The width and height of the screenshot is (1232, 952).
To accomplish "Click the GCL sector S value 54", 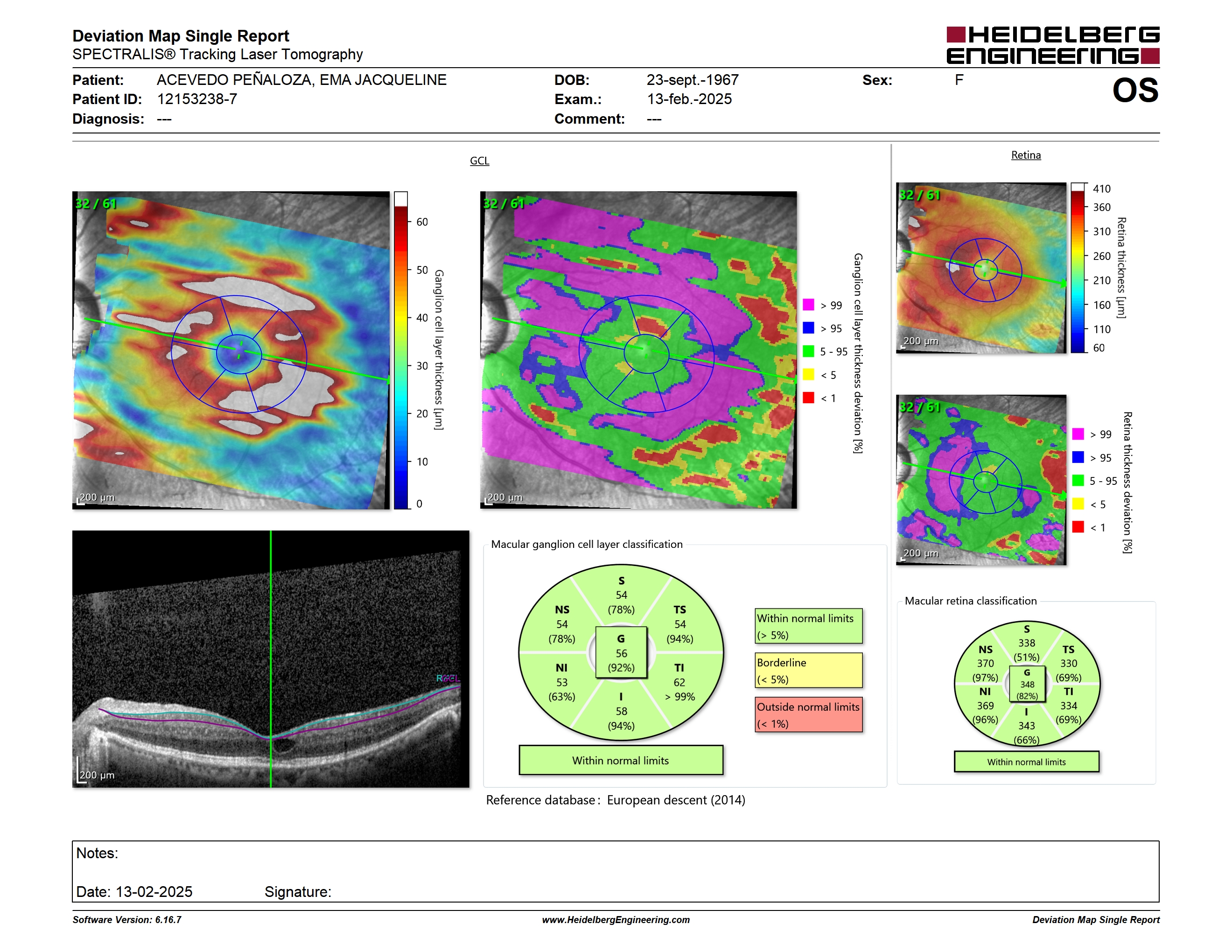I will (621, 595).
